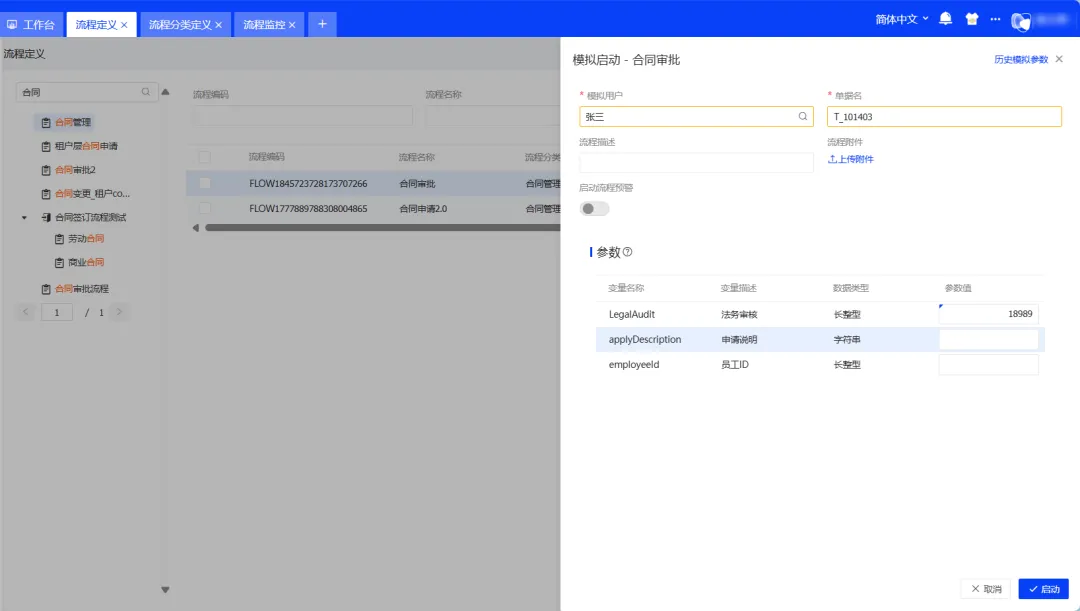This screenshot has height=611, width=1080.
Task: Click the help icon beside 参数
Action: click(x=627, y=252)
